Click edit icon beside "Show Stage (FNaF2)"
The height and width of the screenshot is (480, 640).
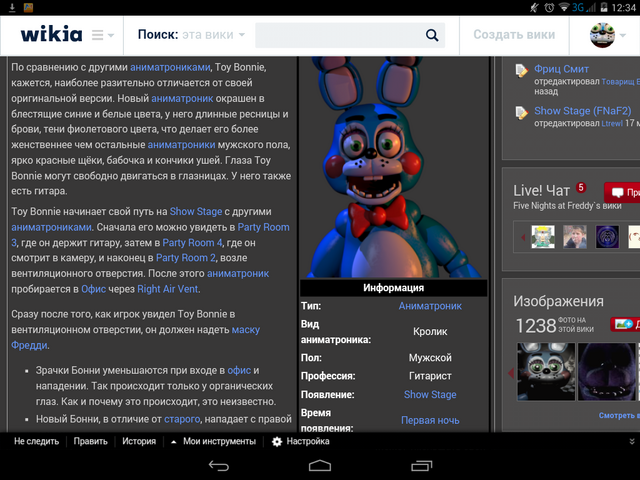[x=521, y=113]
